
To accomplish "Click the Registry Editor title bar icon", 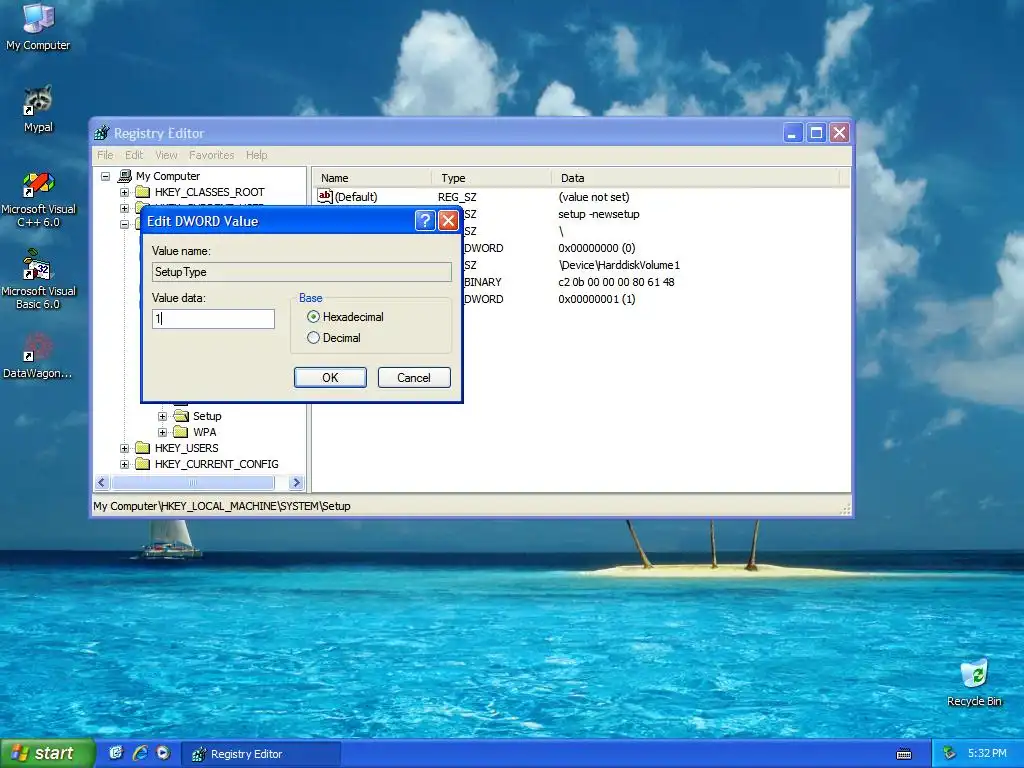I will click(x=102, y=133).
